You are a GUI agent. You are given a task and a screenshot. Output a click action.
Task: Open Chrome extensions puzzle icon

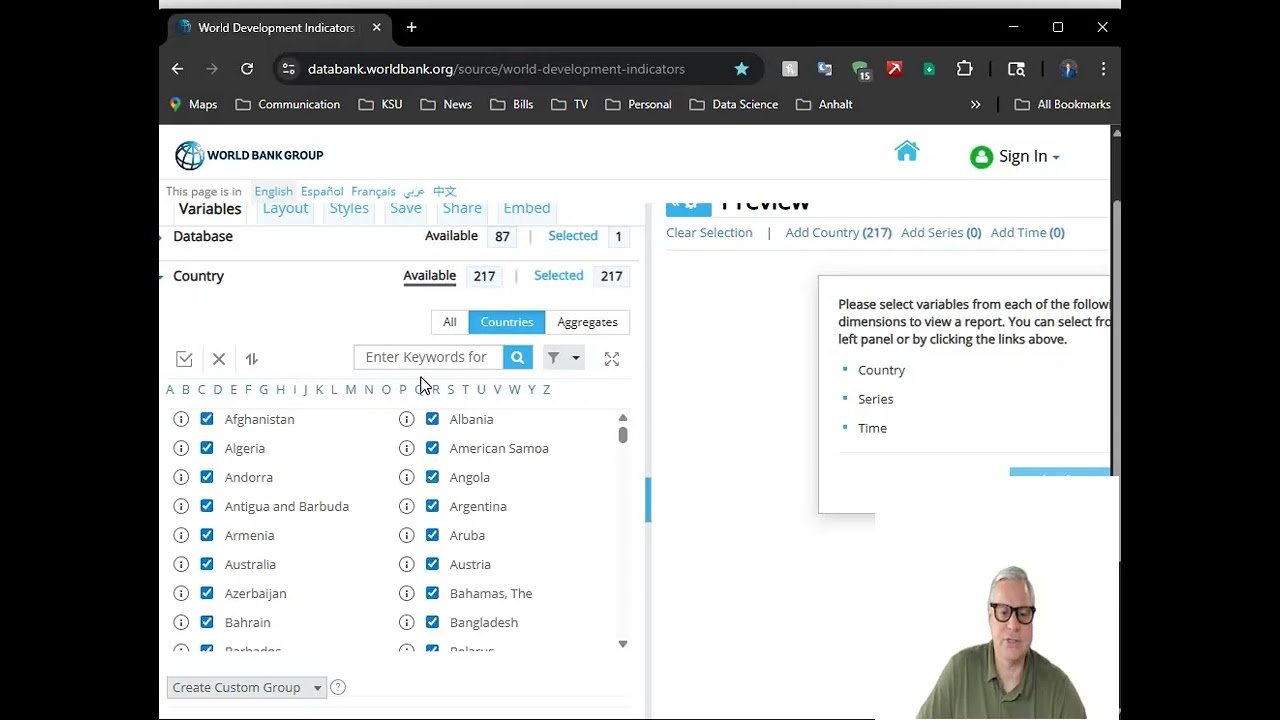(964, 69)
